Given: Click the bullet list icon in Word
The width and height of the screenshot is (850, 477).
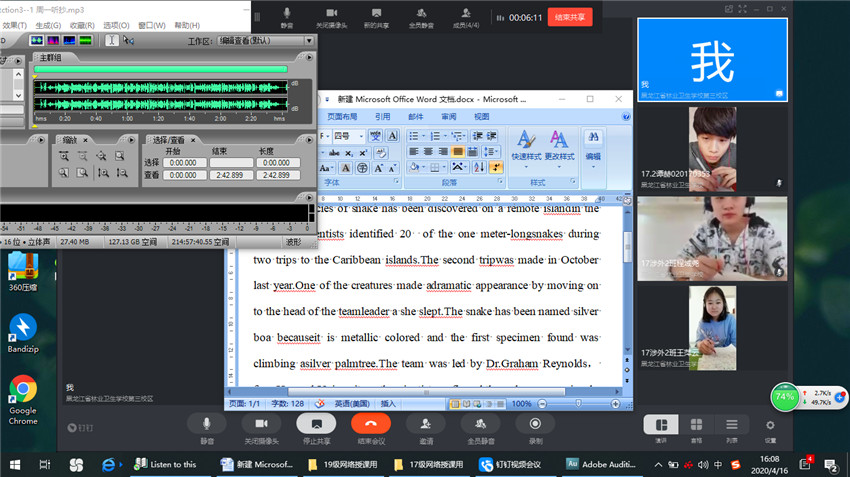Looking at the screenshot, I should point(415,136).
